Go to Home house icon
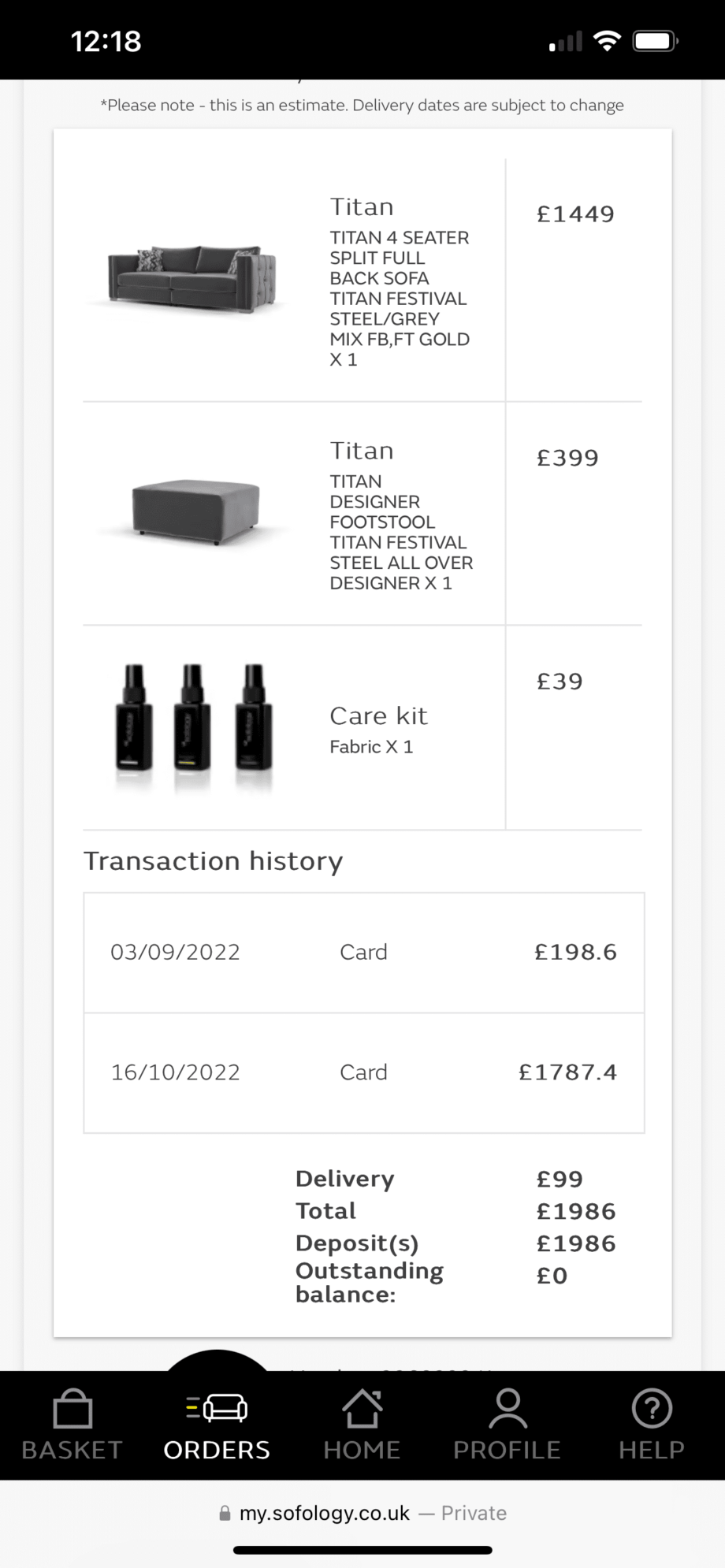Screen dimensions: 725x1568 point(362,1408)
